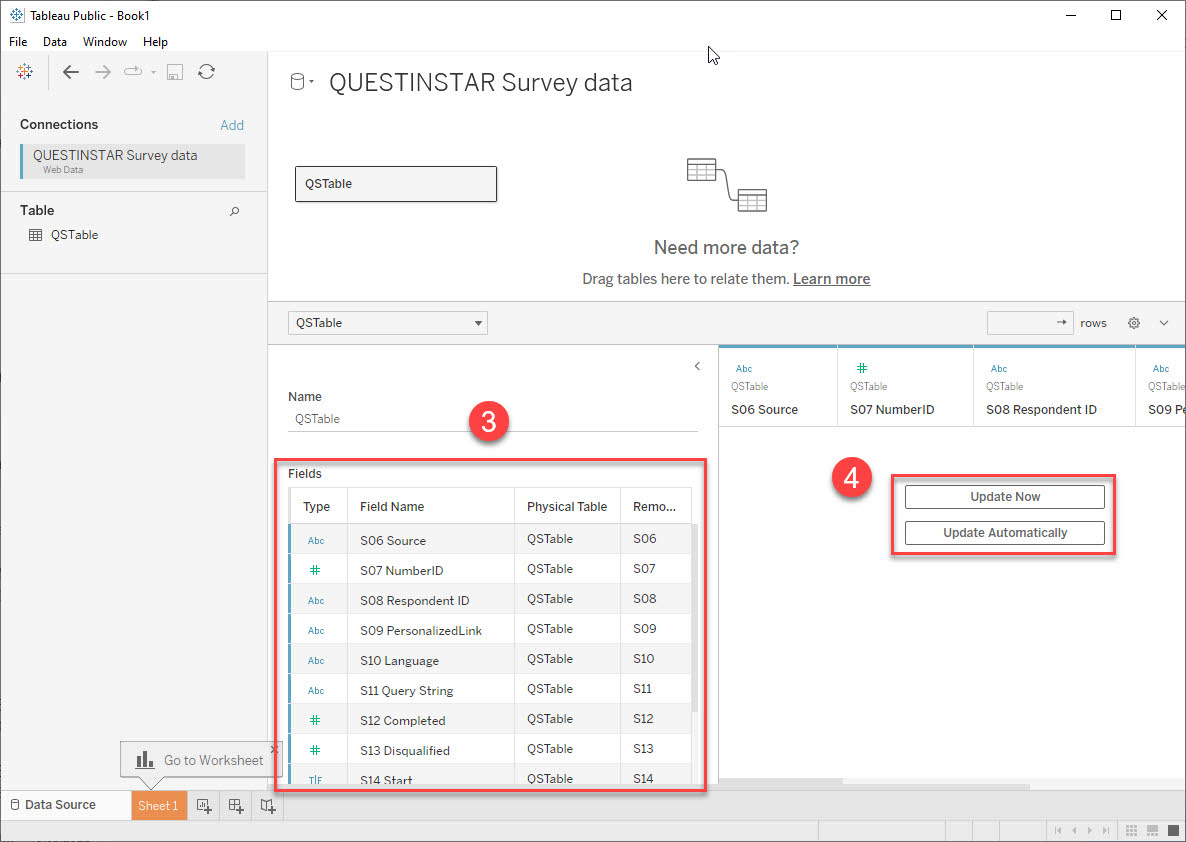Click the save icon in the toolbar
Viewport: 1186px width, 842px height.
[175, 72]
